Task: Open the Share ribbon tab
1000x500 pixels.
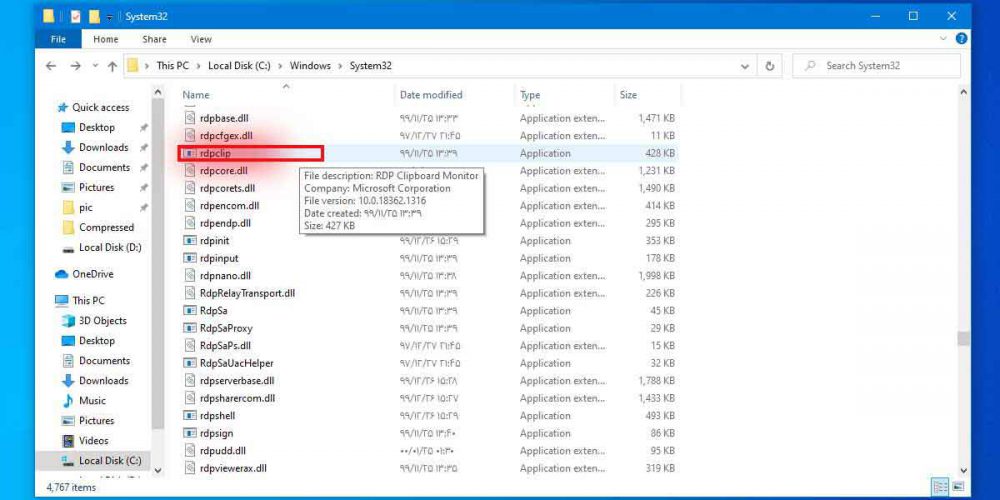Action: 154,39
